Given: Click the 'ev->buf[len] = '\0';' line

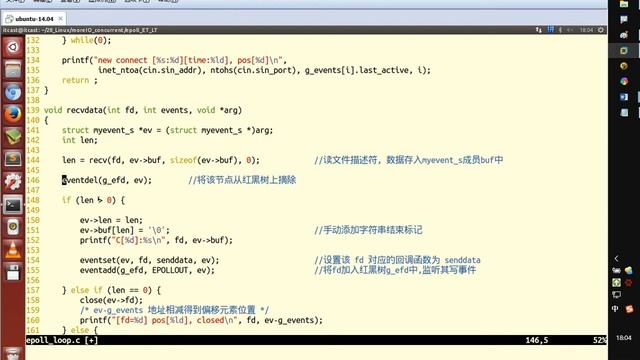Looking at the screenshot, I should pos(124,230).
